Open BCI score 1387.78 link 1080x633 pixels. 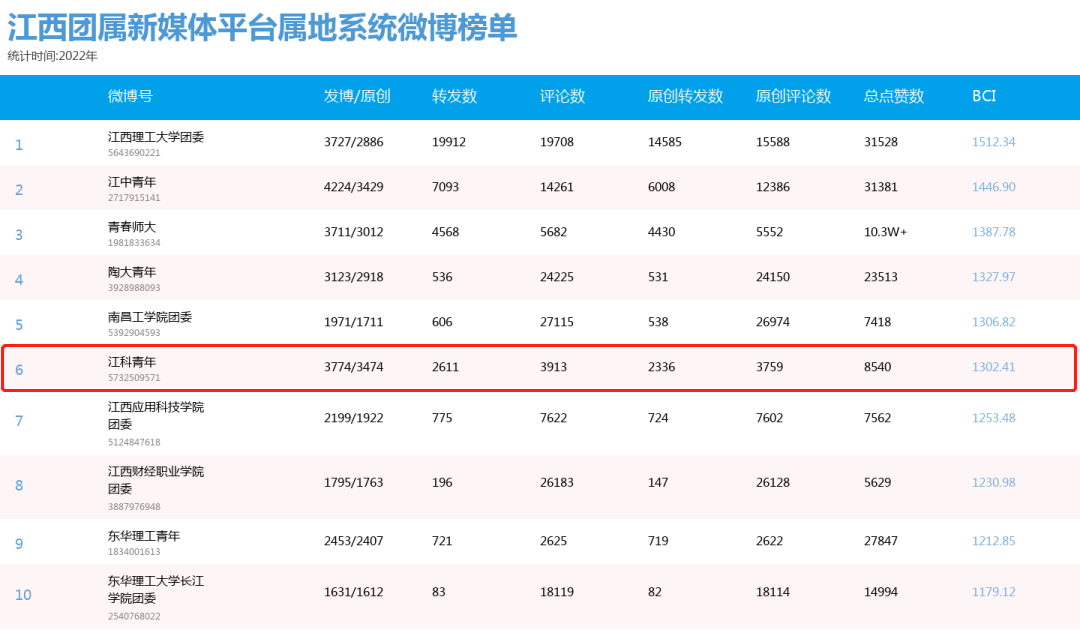(993, 232)
